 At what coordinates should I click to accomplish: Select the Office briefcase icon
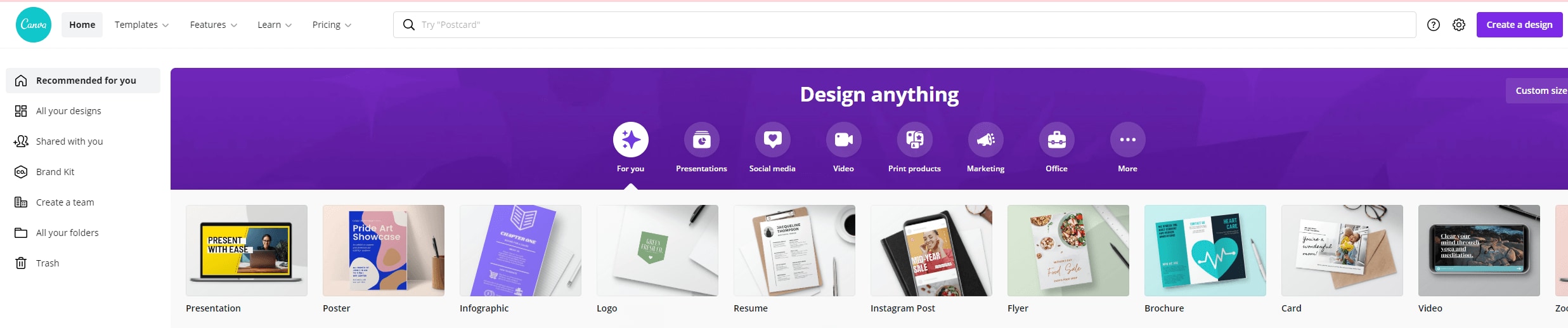tap(1056, 140)
